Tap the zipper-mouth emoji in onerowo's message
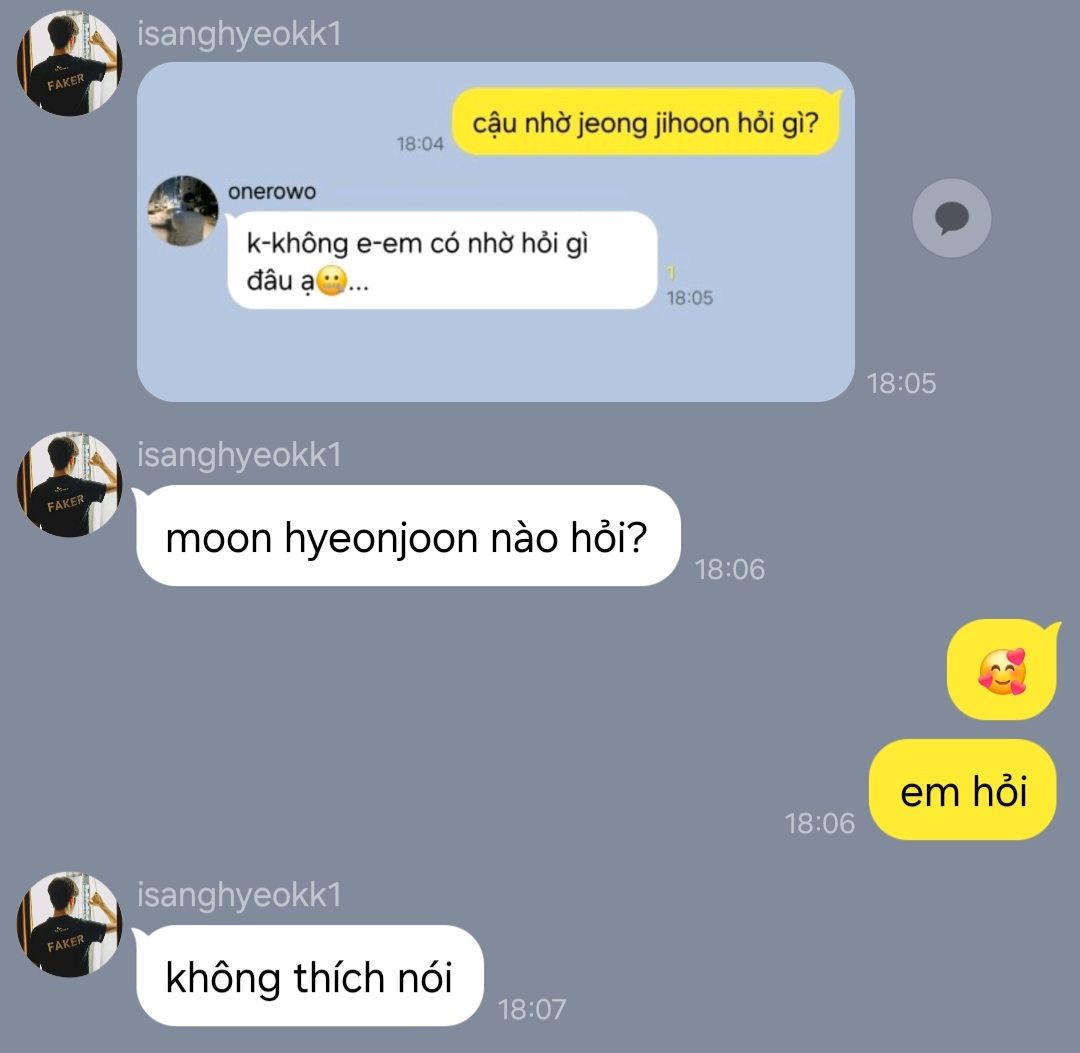The width and height of the screenshot is (1080, 1053). click(331, 281)
